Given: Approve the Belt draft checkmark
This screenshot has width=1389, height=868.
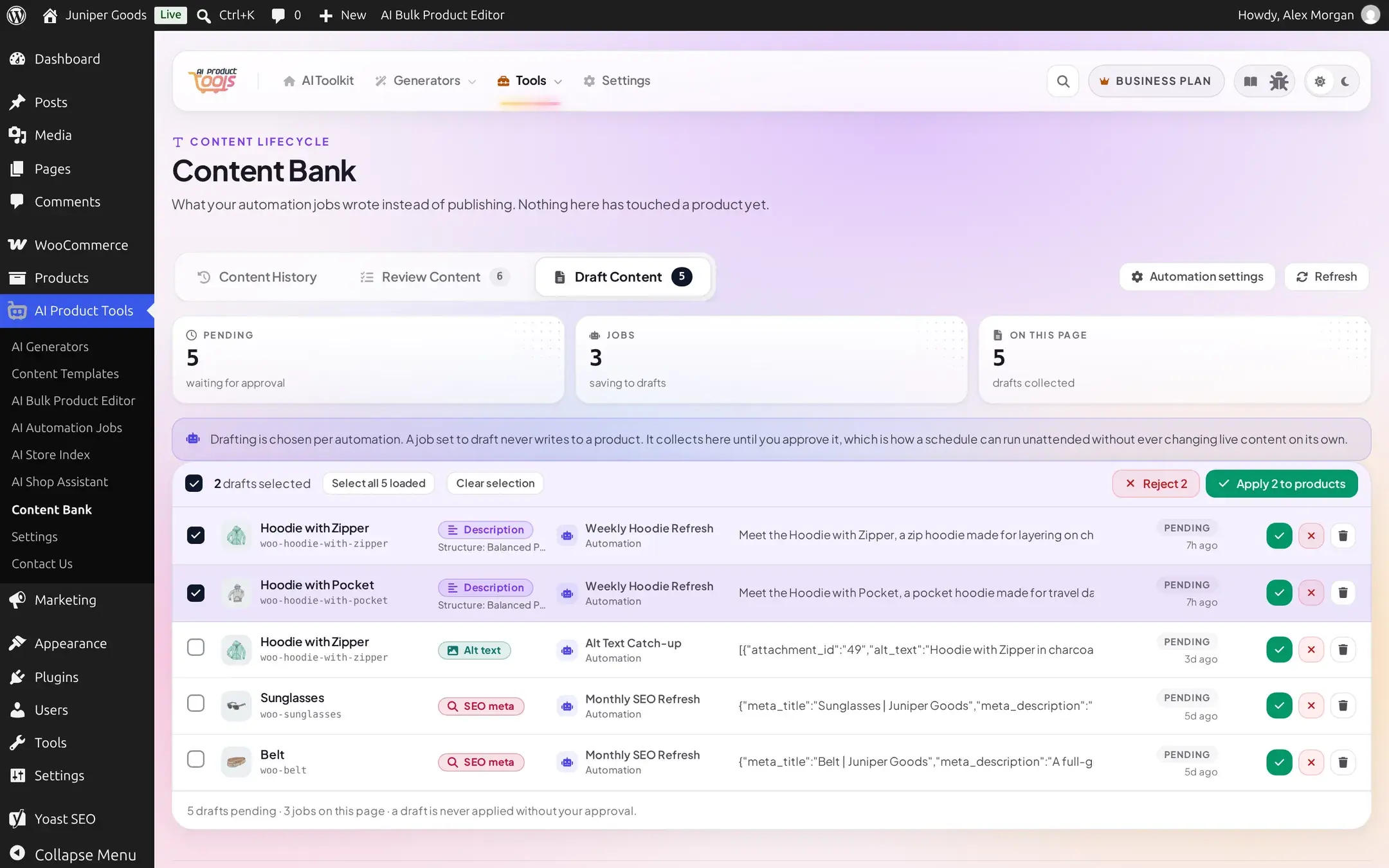Looking at the screenshot, I should coord(1279,762).
